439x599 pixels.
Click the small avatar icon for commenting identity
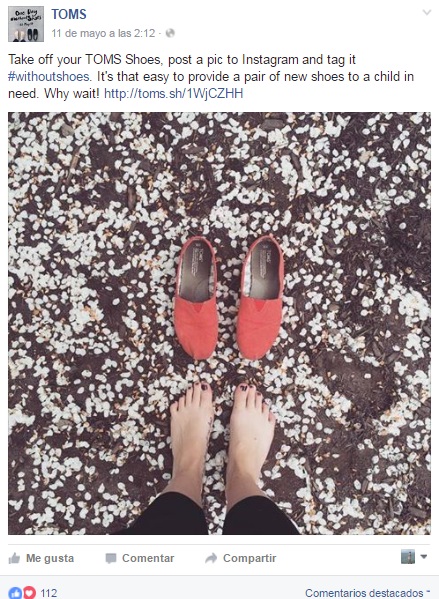[407, 557]
